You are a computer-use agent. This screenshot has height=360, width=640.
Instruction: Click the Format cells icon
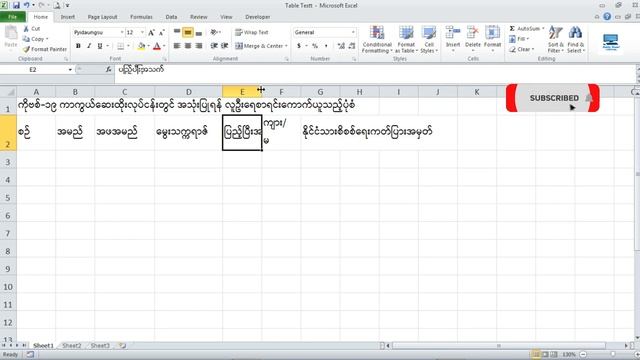pos(493,33)
